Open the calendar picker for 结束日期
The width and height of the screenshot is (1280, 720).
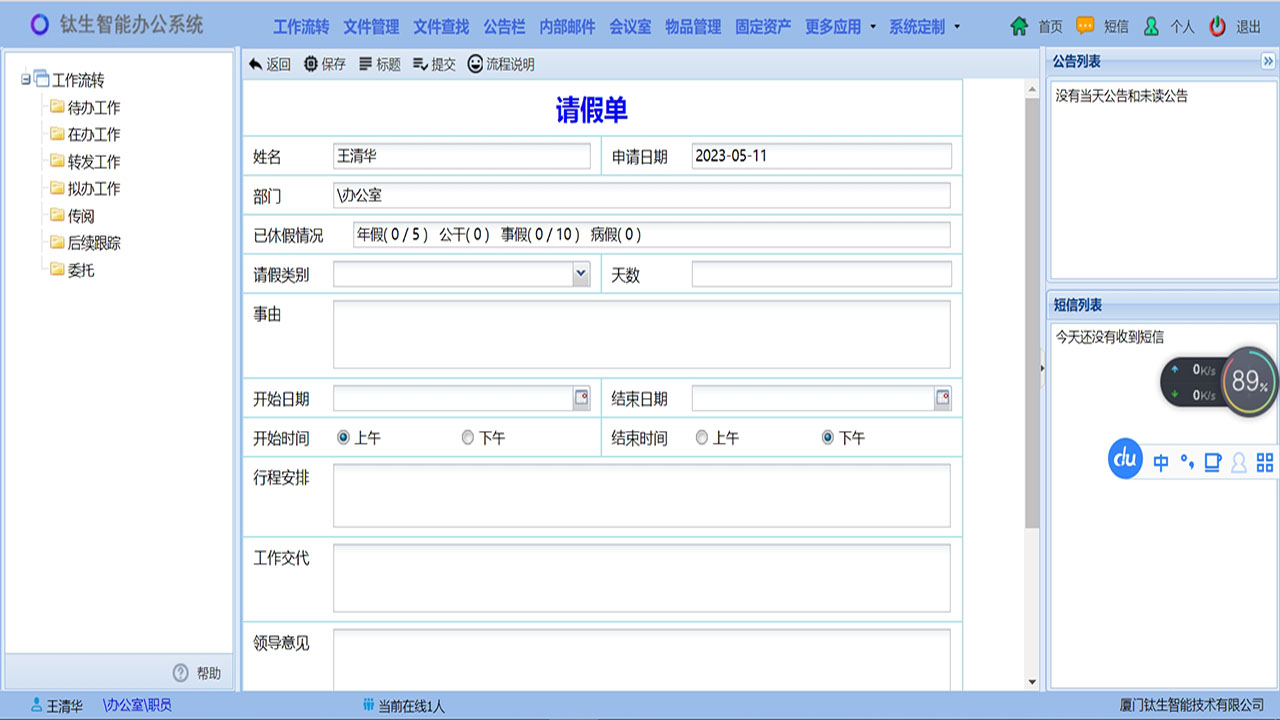[x=942, y=398]
